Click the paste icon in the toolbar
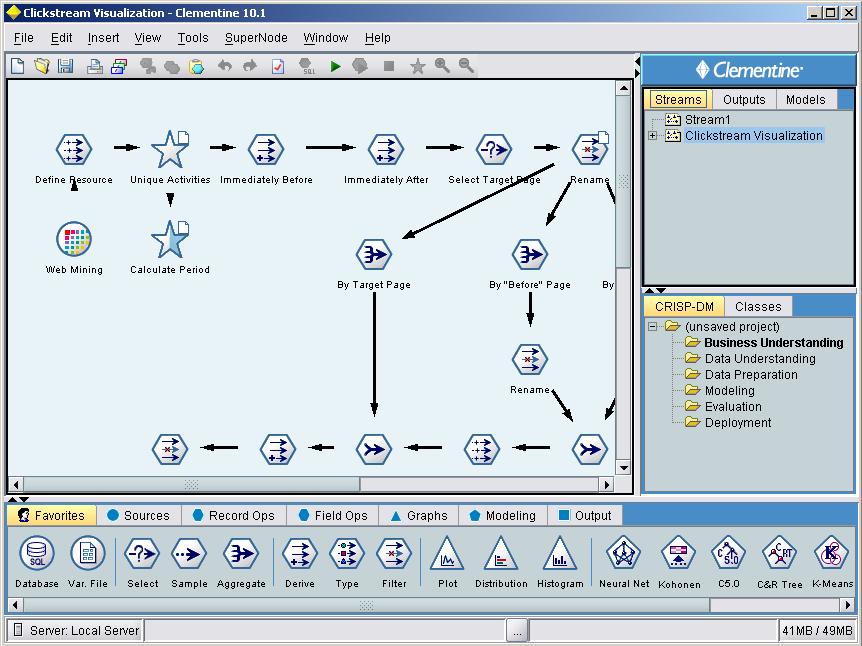This screenshot has width=862, height=646. tap(196, 67)
